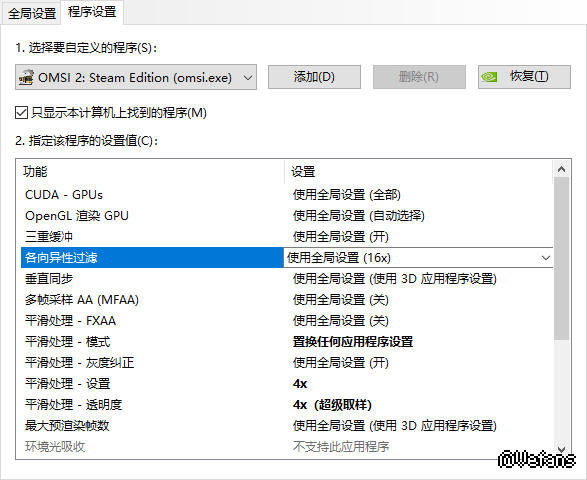This screenshot has height=480, width=587.
Task: Select the OpenGL 渲染 GPU row
Action: (287, 216)
